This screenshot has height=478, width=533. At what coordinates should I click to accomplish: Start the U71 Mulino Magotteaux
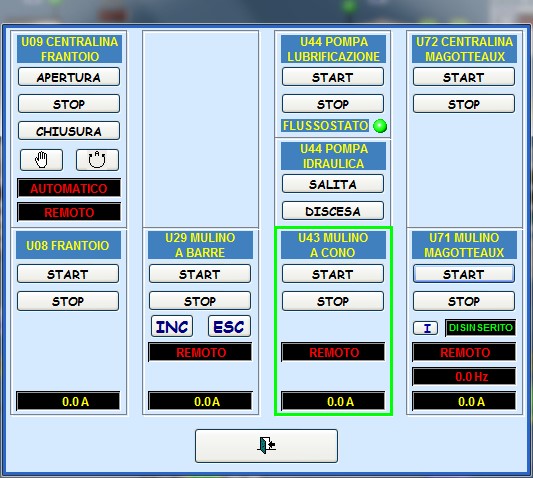[464, 274]
